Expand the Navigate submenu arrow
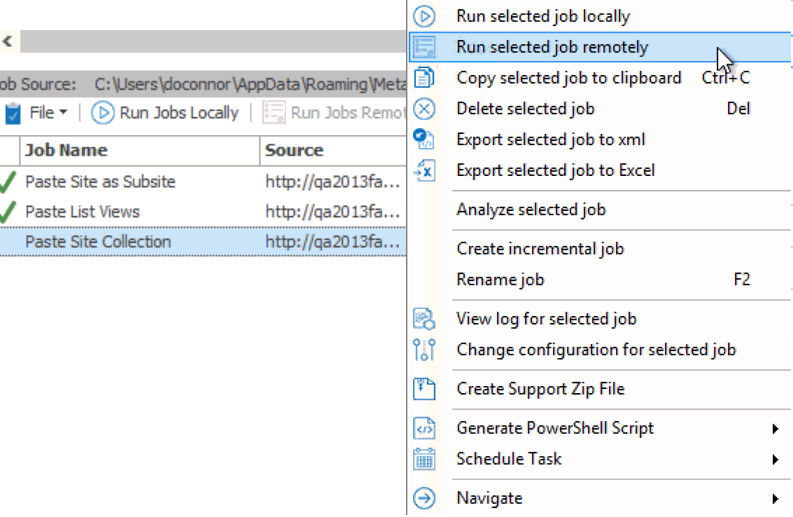Image resolution: width=793 pixels, height=517 pixels. point(776,498)
